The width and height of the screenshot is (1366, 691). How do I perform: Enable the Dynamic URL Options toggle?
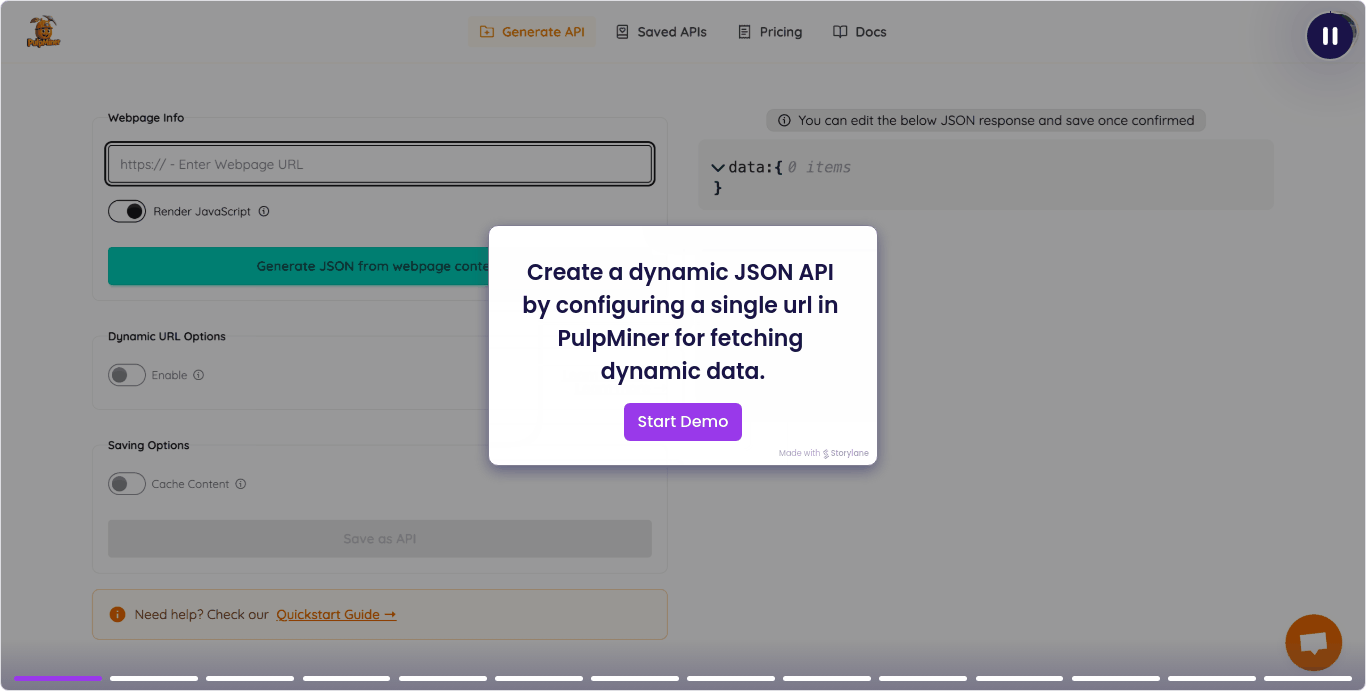pos(127,375)
